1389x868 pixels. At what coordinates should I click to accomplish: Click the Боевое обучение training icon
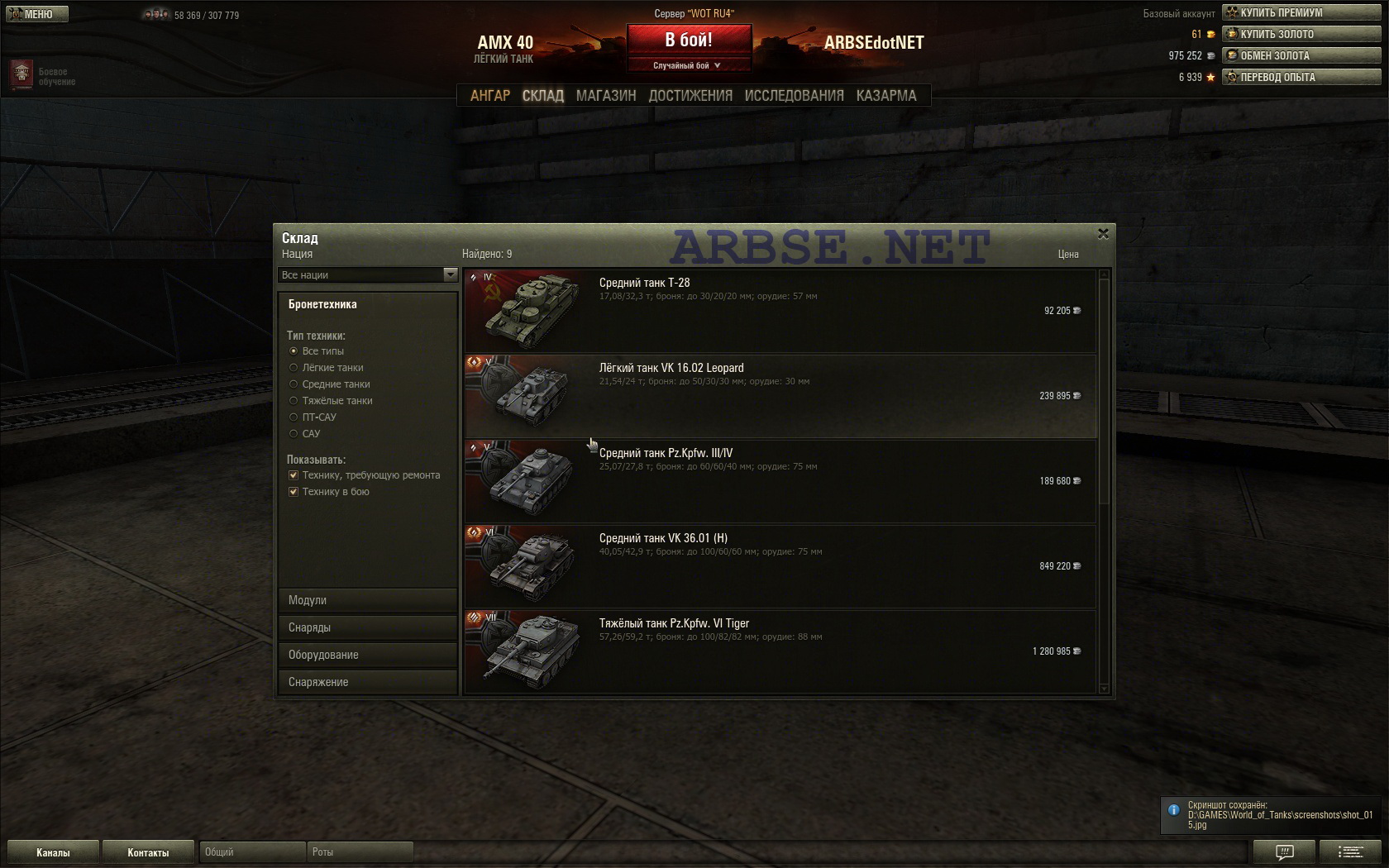(x=21, y=75)
